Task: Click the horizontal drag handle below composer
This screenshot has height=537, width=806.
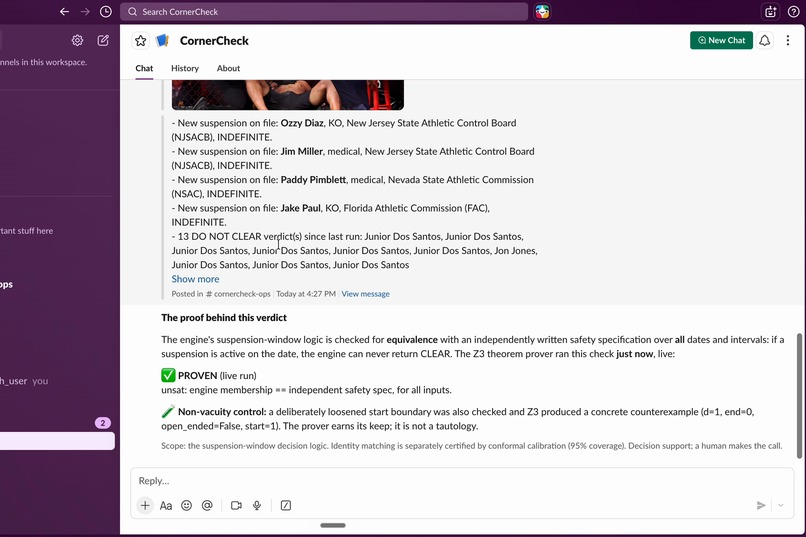Action: 333,525
